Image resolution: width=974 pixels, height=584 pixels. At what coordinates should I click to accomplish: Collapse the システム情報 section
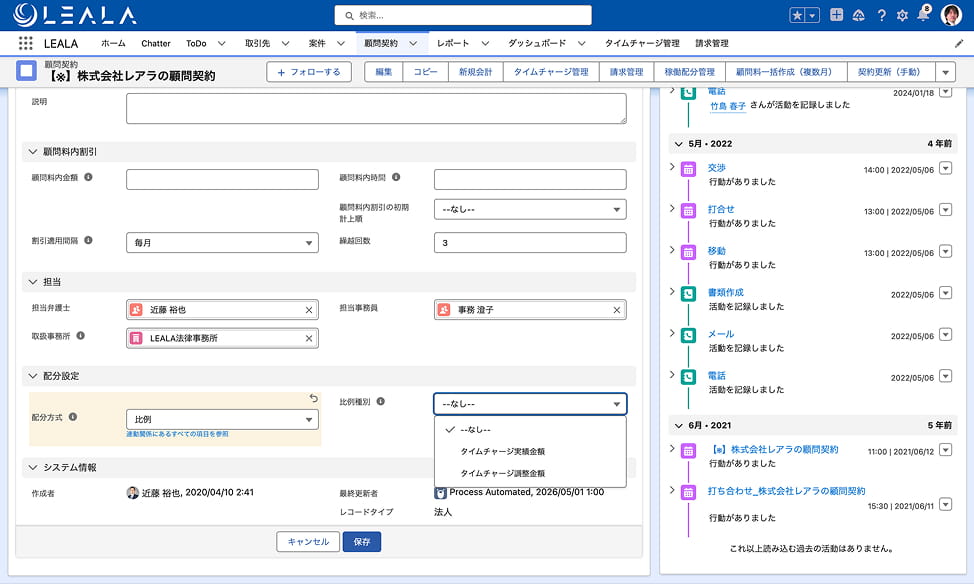coord(33,467)
